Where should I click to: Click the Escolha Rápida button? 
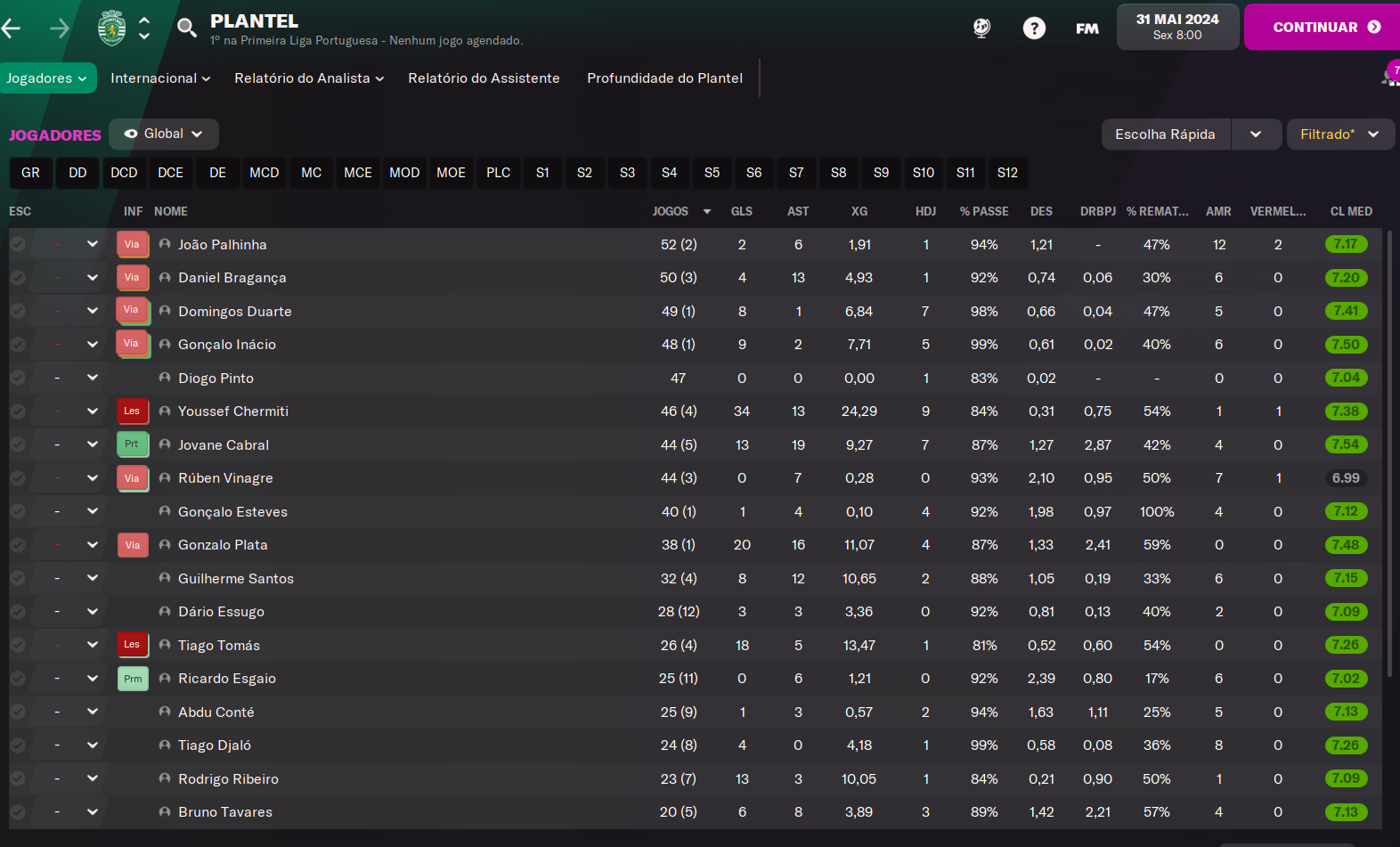[1166, 134]
